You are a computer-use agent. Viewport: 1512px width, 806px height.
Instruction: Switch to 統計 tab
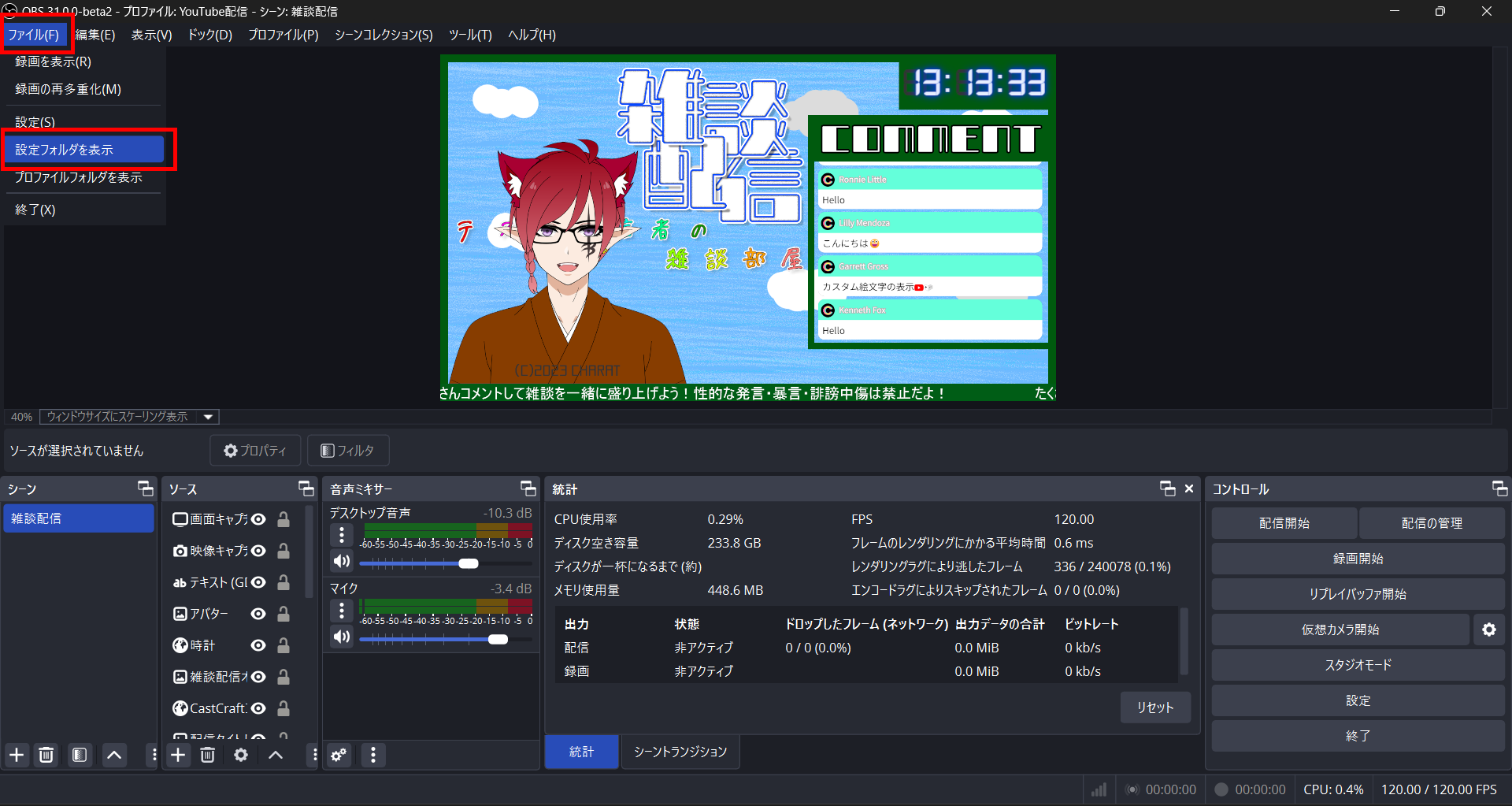[x=581, y=752]
